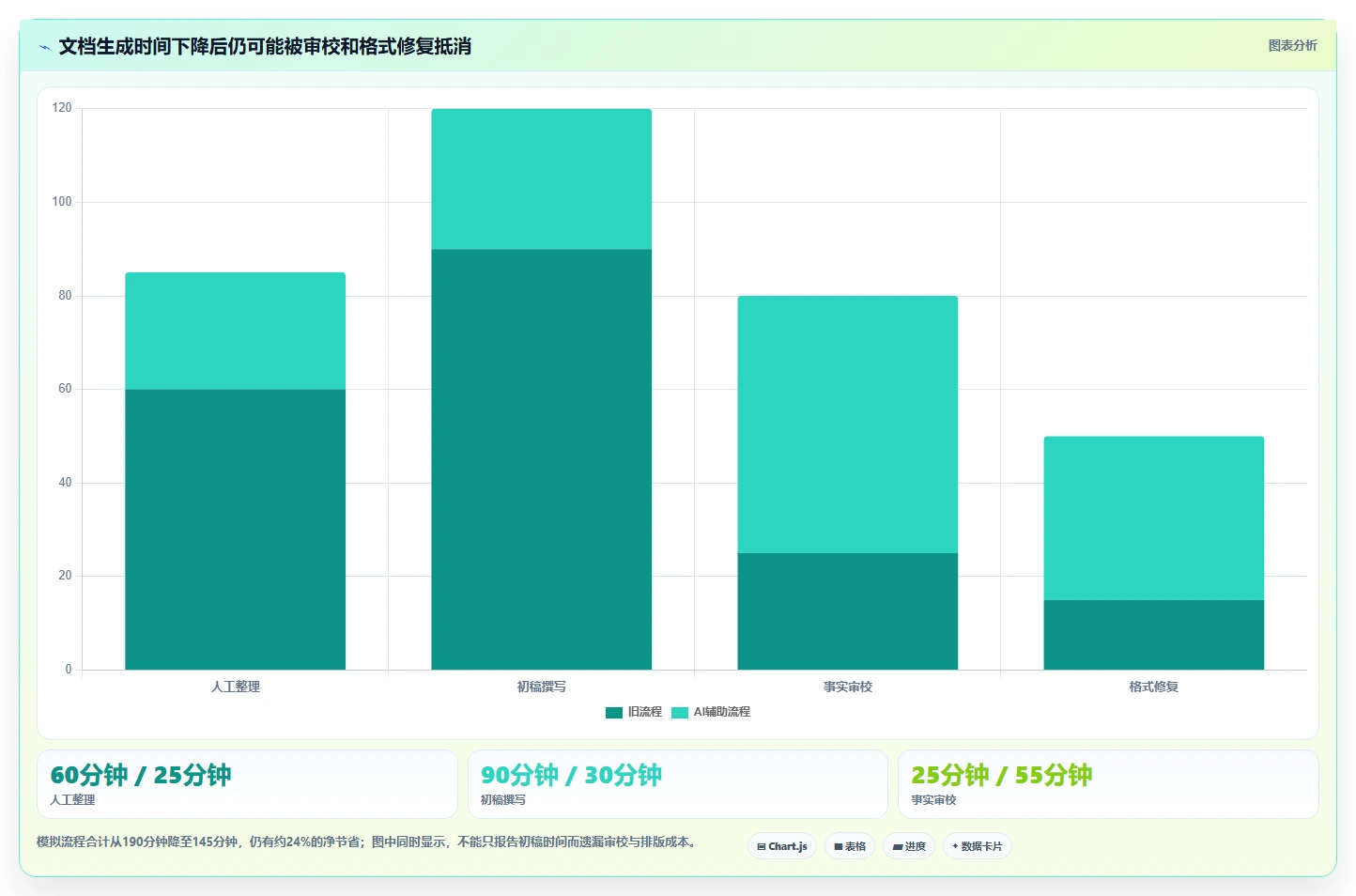
Task: Click the 人工整理 x-axis label
Action: [x=235, y=687]
